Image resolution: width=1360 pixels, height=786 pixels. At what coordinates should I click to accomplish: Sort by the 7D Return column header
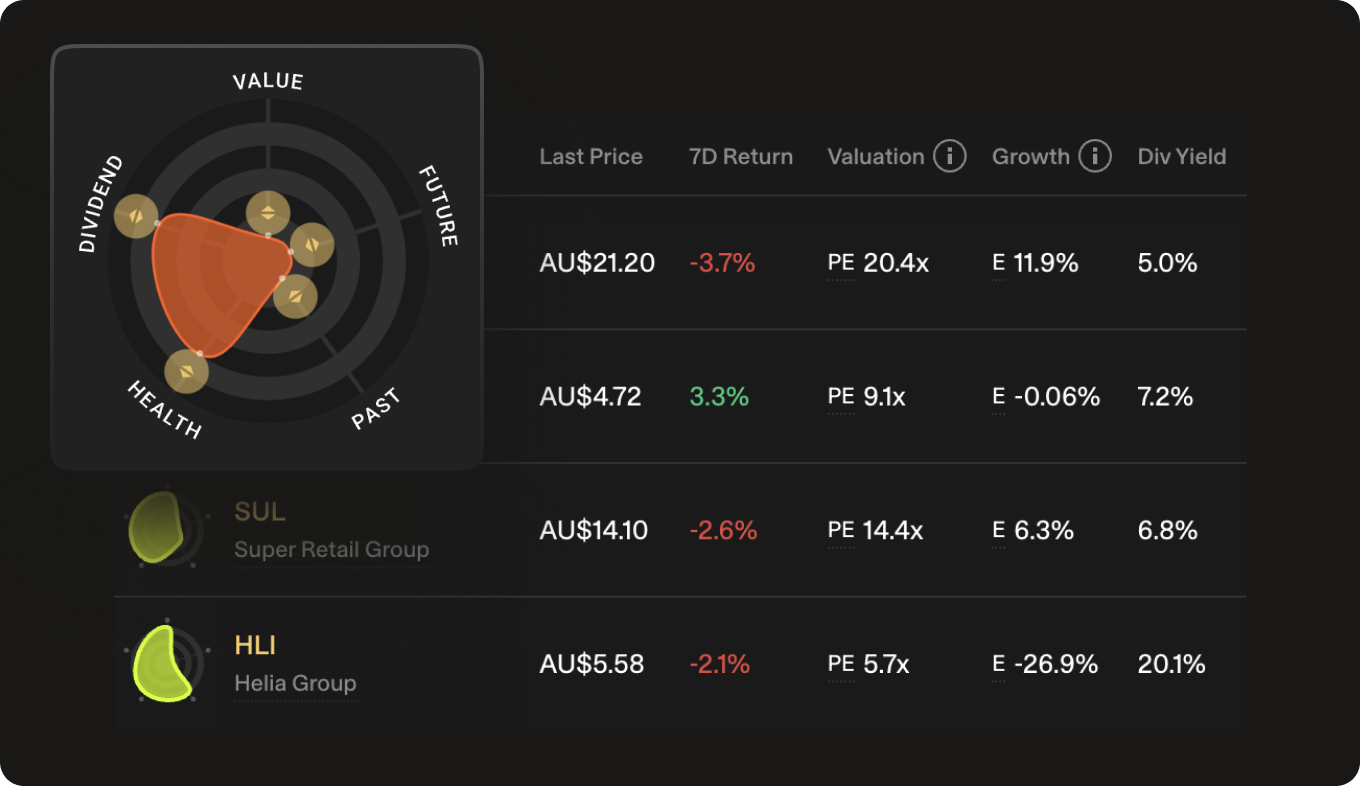coord(741,157)
